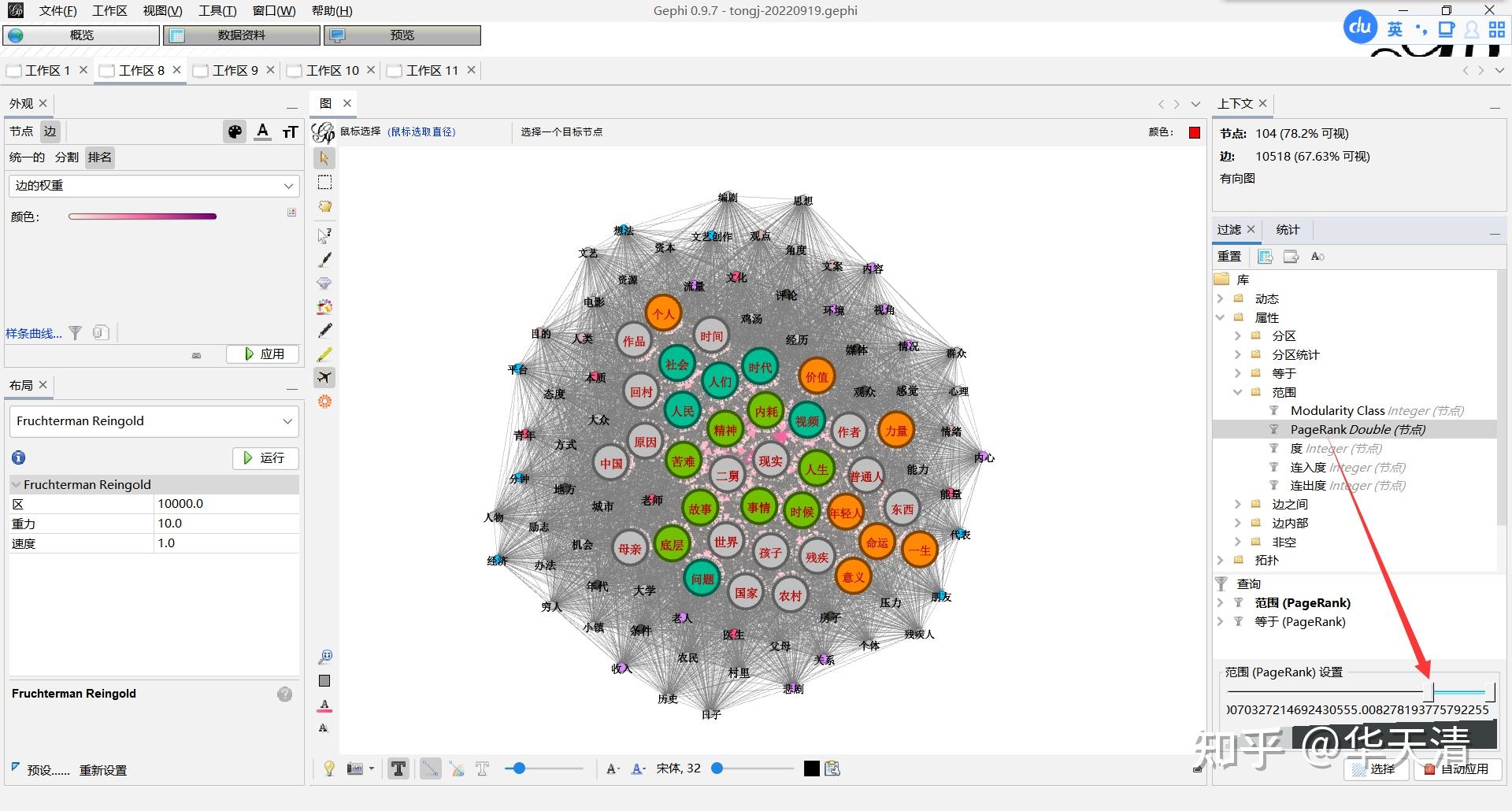Click the 重新设置 layout link
Viewport: 1512px width, 811px height.
pos(103,770)
